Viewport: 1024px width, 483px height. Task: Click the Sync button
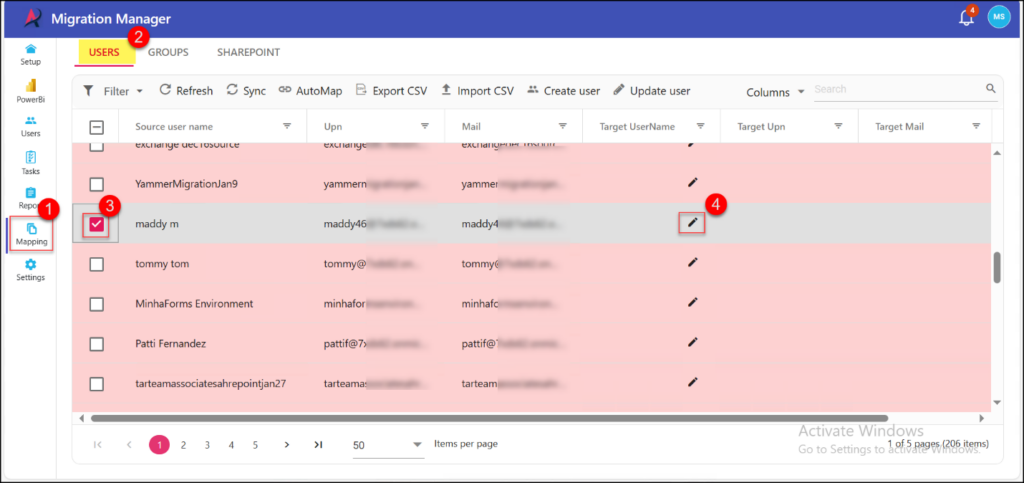[246, 91]
